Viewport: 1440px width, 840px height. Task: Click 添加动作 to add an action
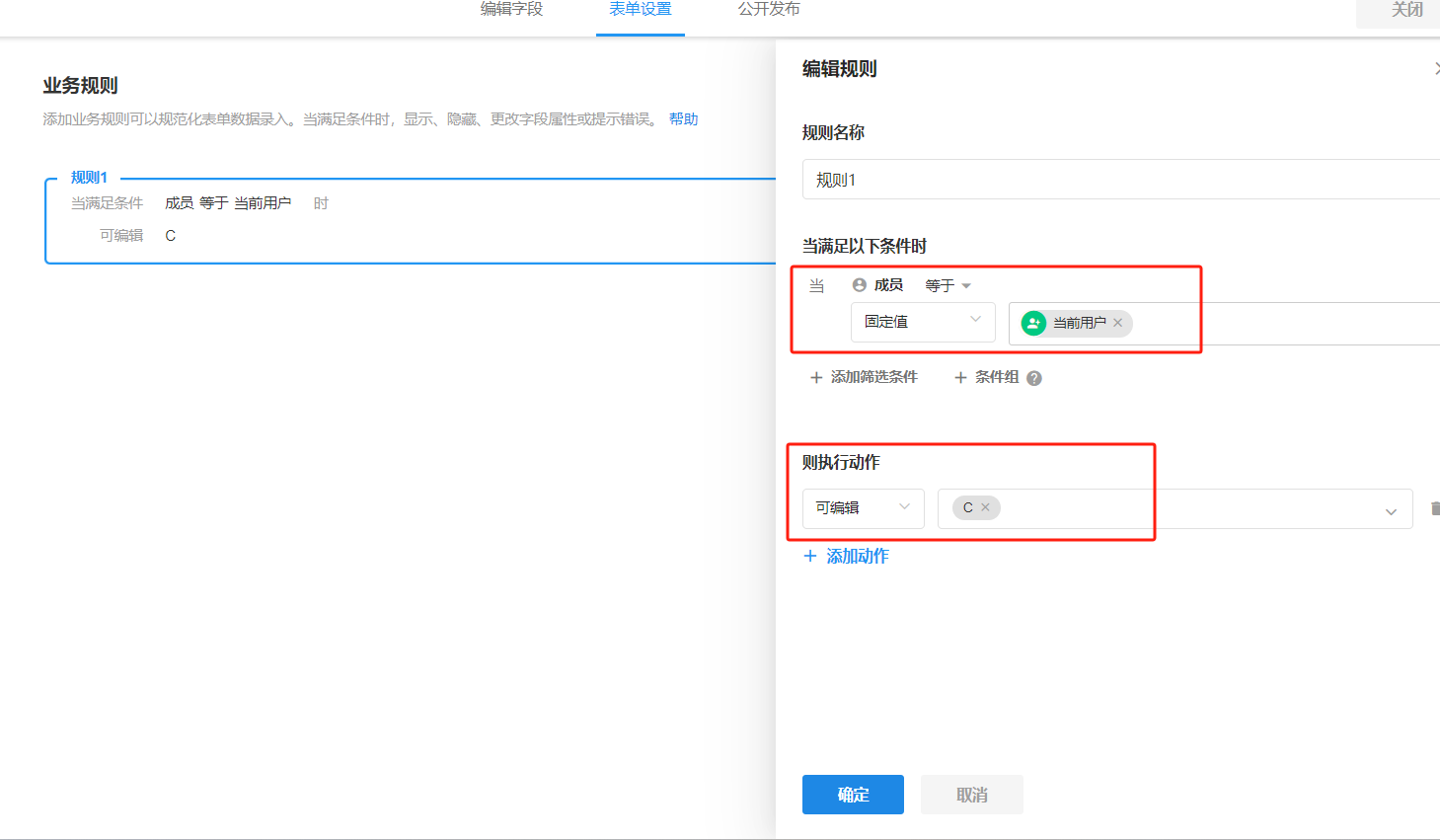[x=847, y=557]
